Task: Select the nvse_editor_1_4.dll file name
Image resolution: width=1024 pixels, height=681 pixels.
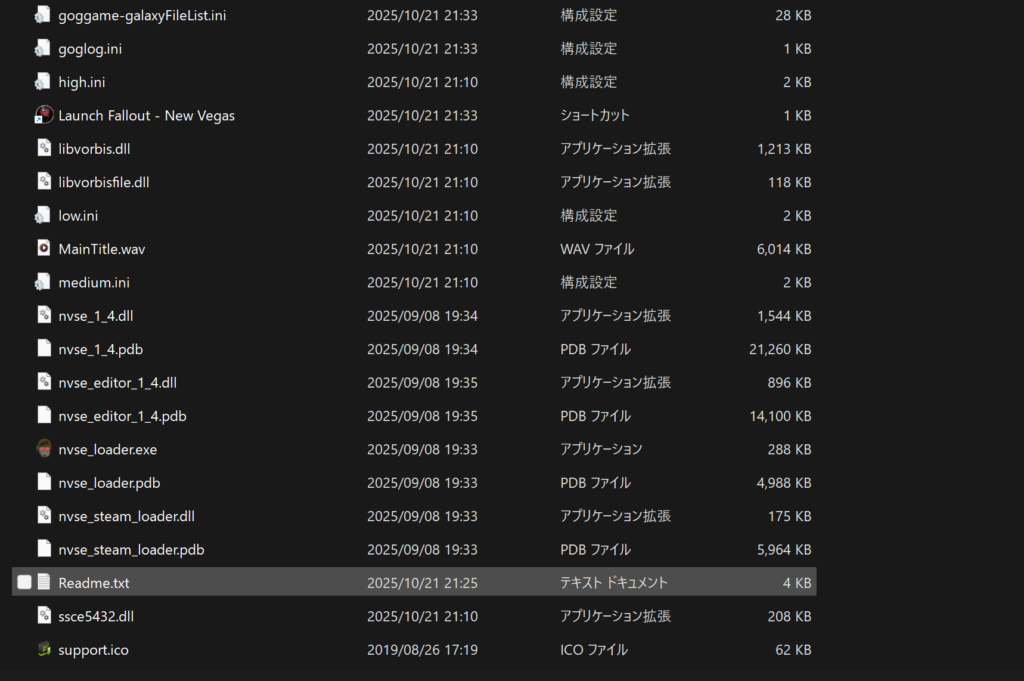Action: tap(118, 382)
